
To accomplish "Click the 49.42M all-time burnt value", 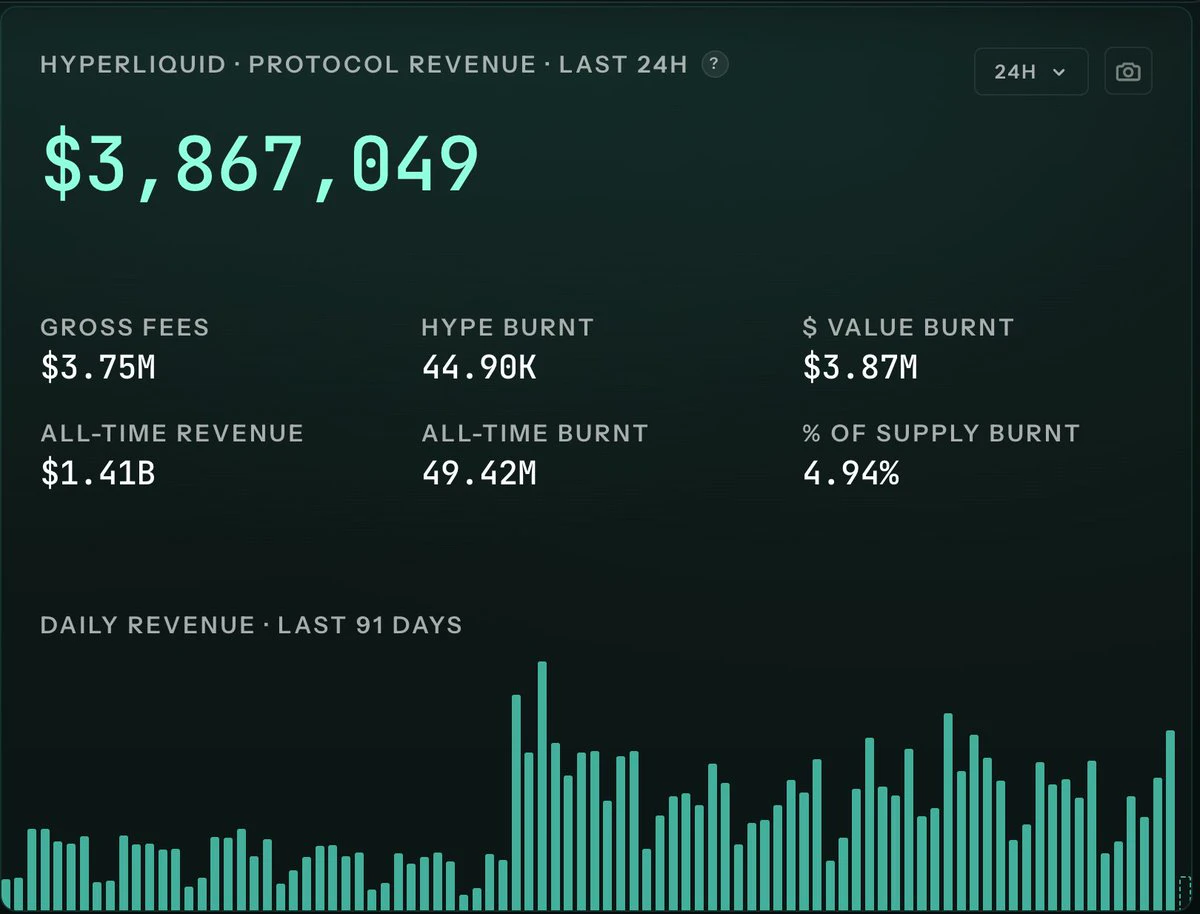I will (x=479, y=473).
